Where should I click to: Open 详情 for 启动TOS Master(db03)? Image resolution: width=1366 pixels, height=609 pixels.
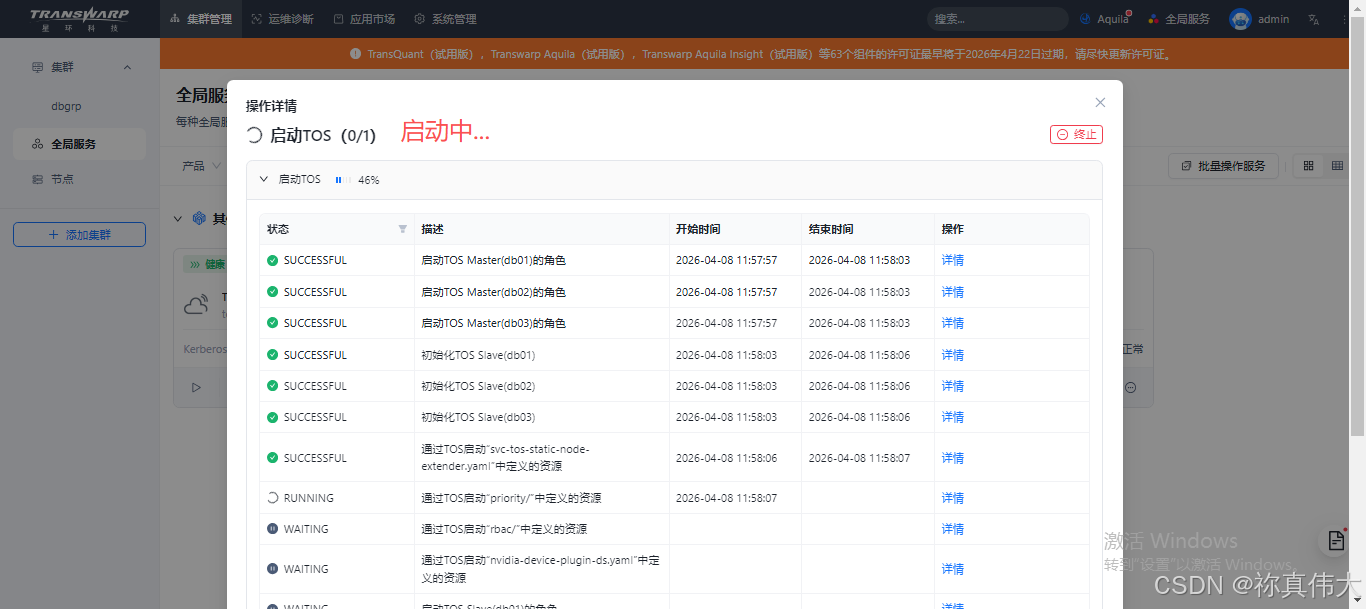point(953,323)
